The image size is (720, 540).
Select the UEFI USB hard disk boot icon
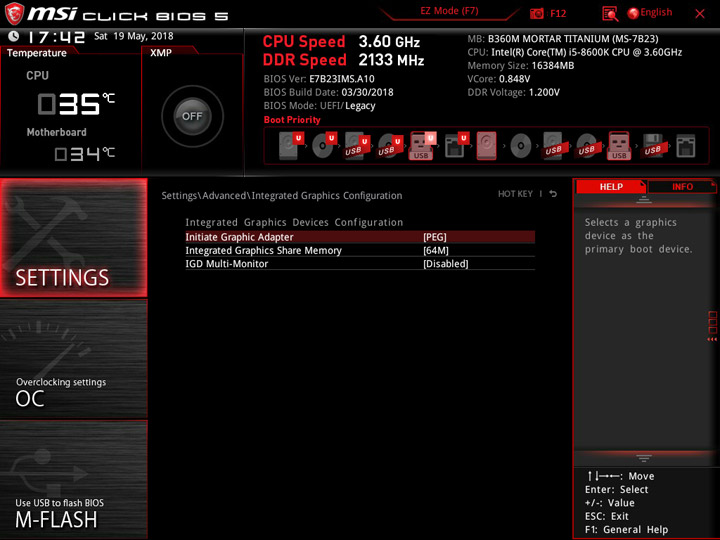click(x=357, y=146)
